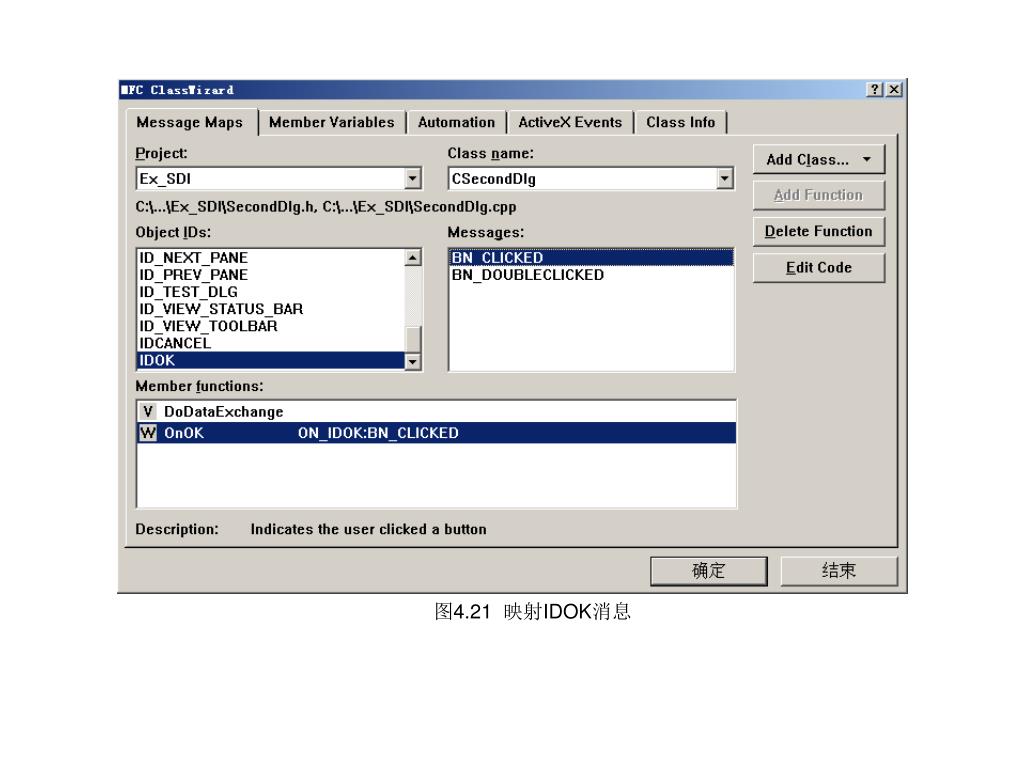Switch to ActiveX Events tab
1024x768 pixels.
tap(570, 122)
